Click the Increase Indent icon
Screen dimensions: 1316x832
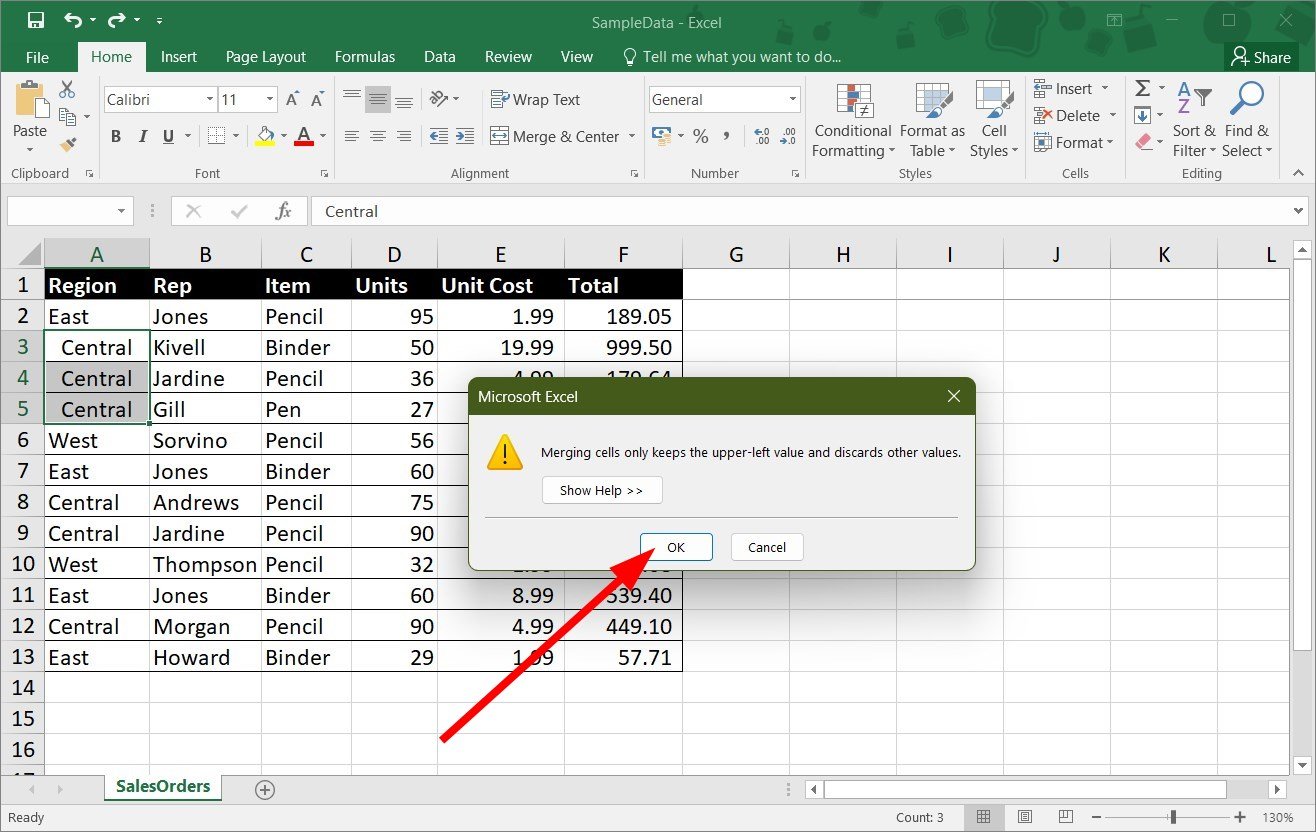coord(466,136)
